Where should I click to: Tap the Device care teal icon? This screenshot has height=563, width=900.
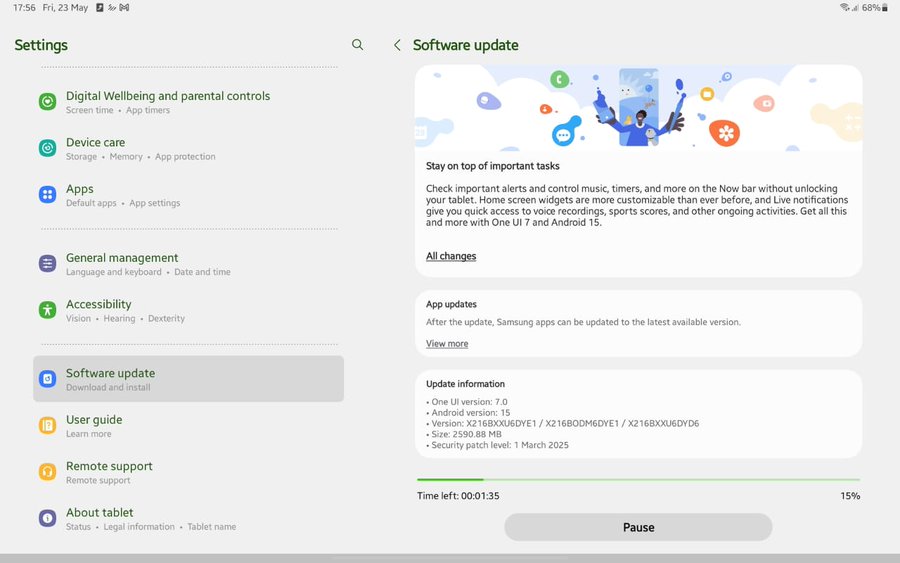point(47,148)
